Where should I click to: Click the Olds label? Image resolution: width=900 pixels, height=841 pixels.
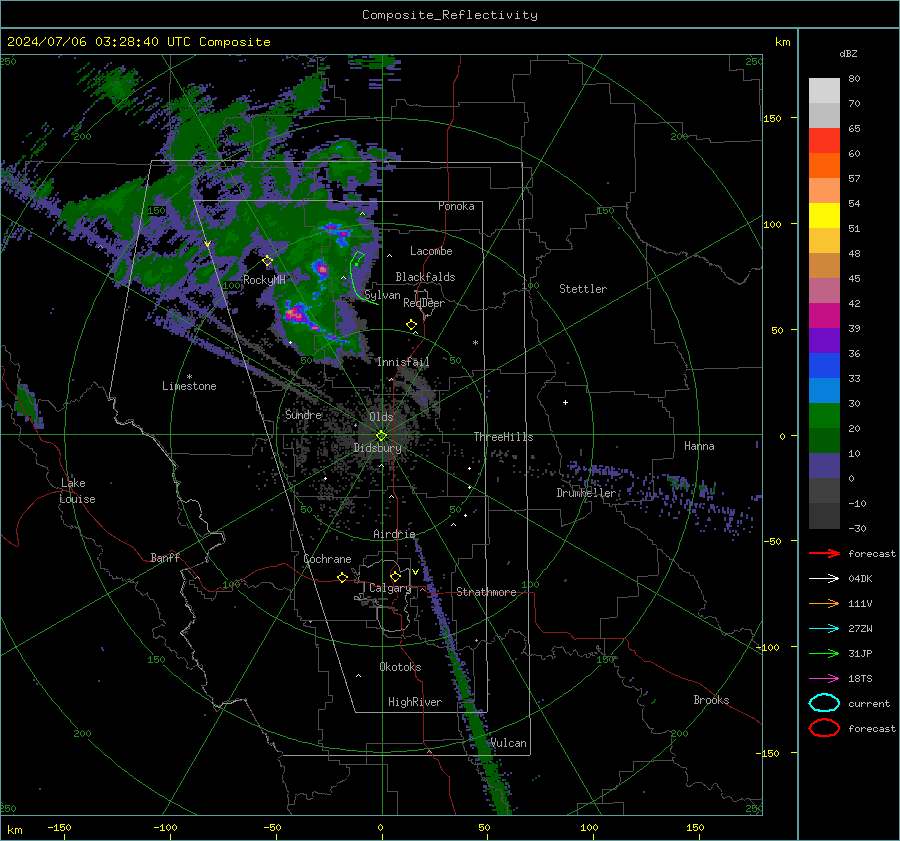point(381,417)
